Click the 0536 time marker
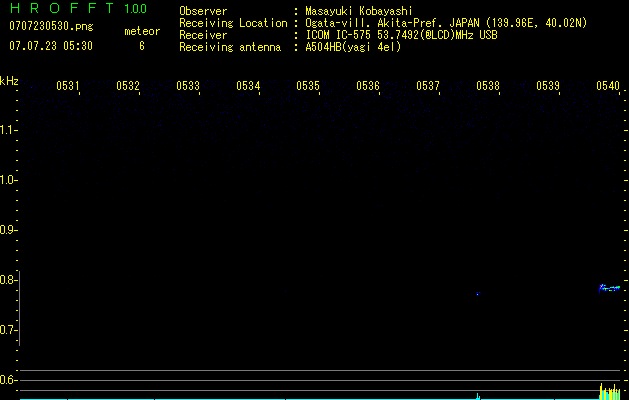Image resolution: width=629 pixels, height=400 pixels. click(x=368, y=86)
